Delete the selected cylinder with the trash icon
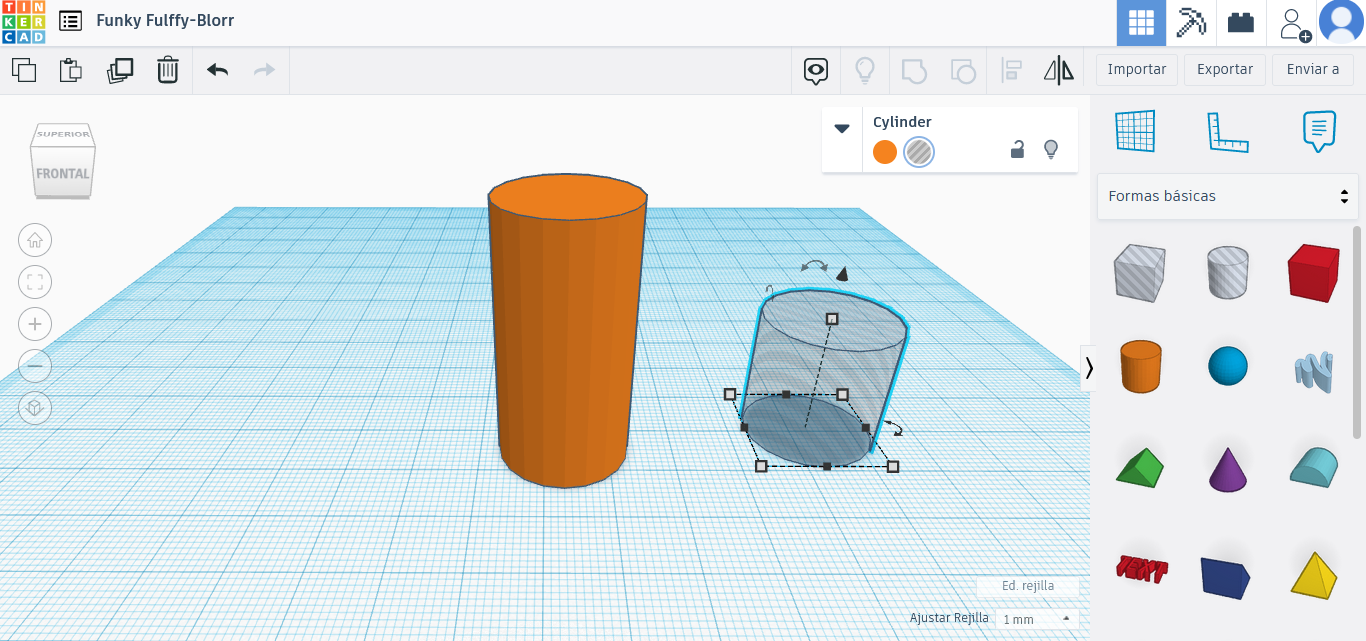This screenshot has width=1366, height=641. [168, 70]
